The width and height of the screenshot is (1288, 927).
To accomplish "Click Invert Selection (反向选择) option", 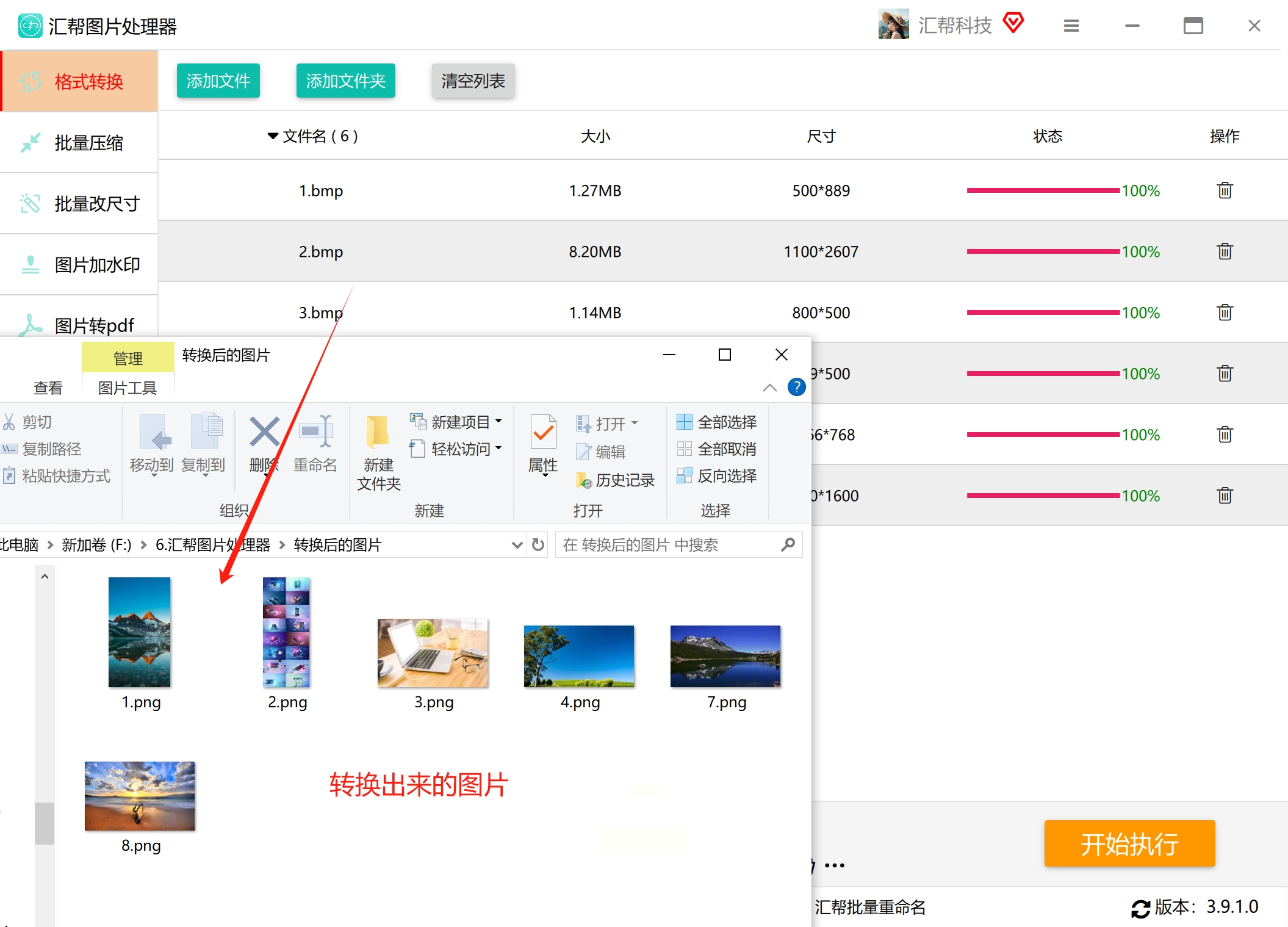I will click(x=717, y=476).
